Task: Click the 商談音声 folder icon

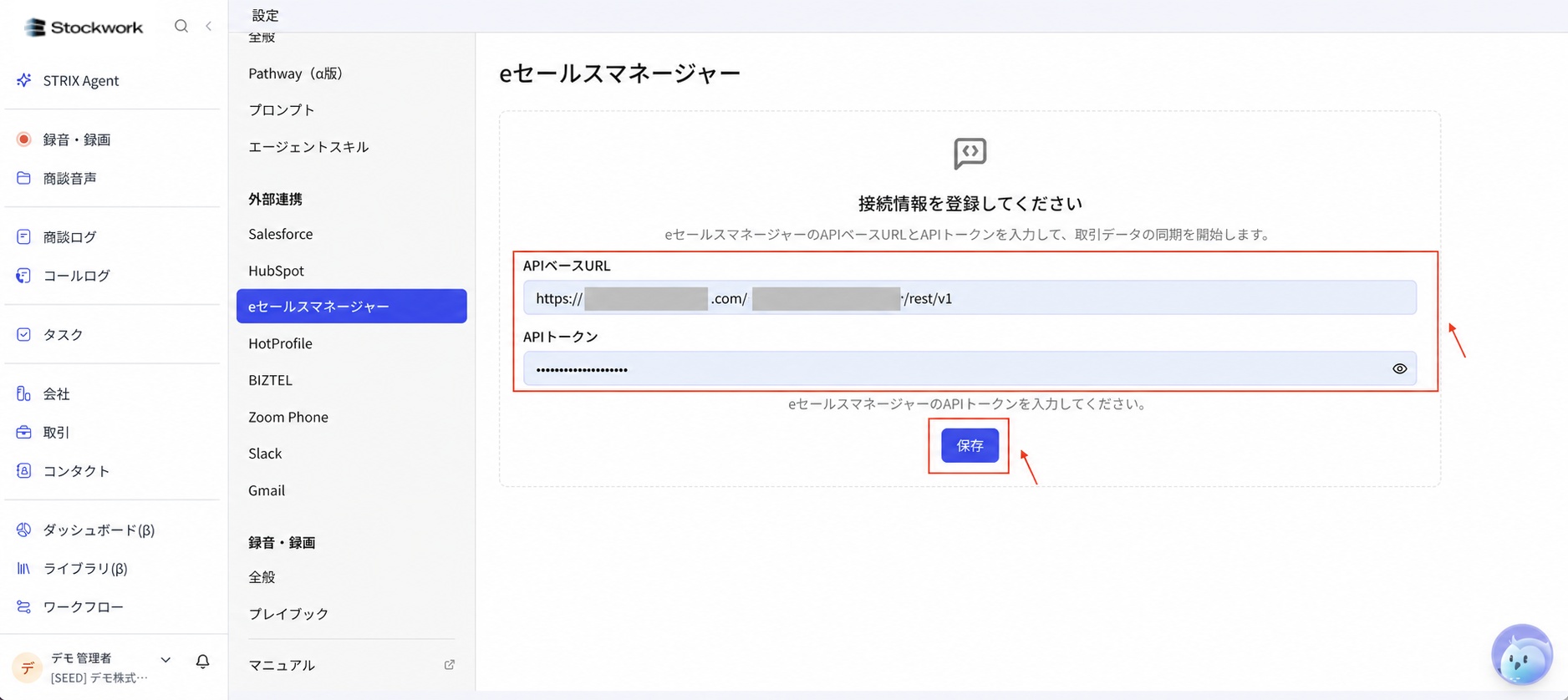Action: (23, 178)
